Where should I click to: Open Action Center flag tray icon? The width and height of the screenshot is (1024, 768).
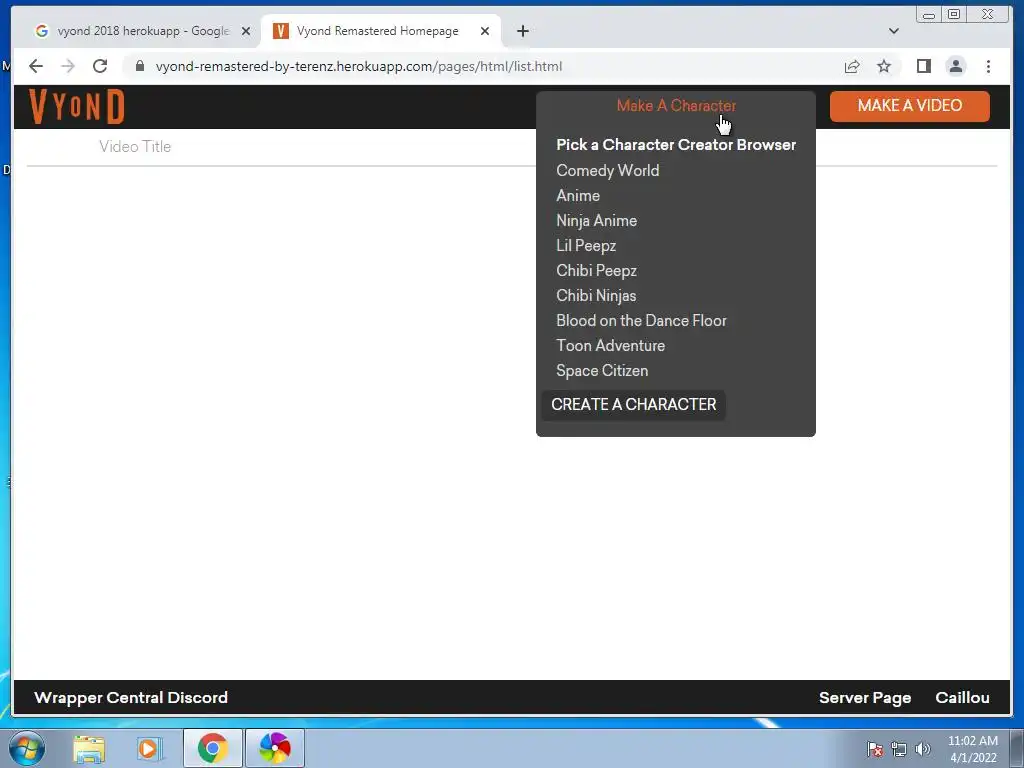(x=874, y=749)
